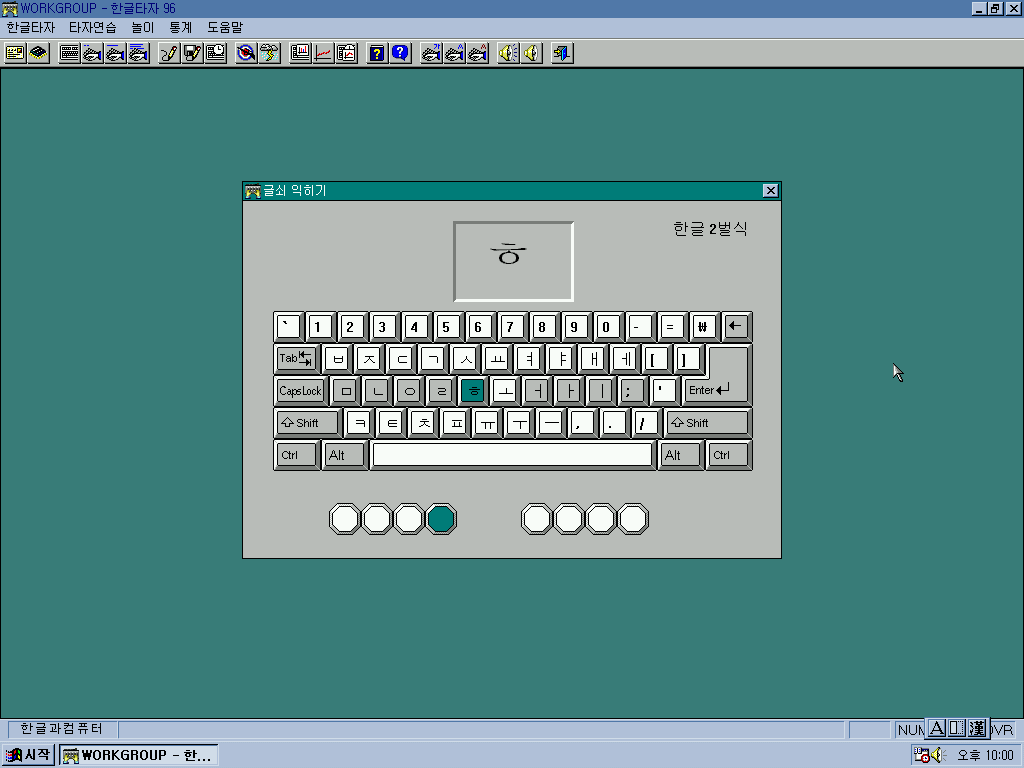Click the highlighted green finger indicator
Image resolution: width=1024 pixels, height=768 pixels.
coord(441,519)
